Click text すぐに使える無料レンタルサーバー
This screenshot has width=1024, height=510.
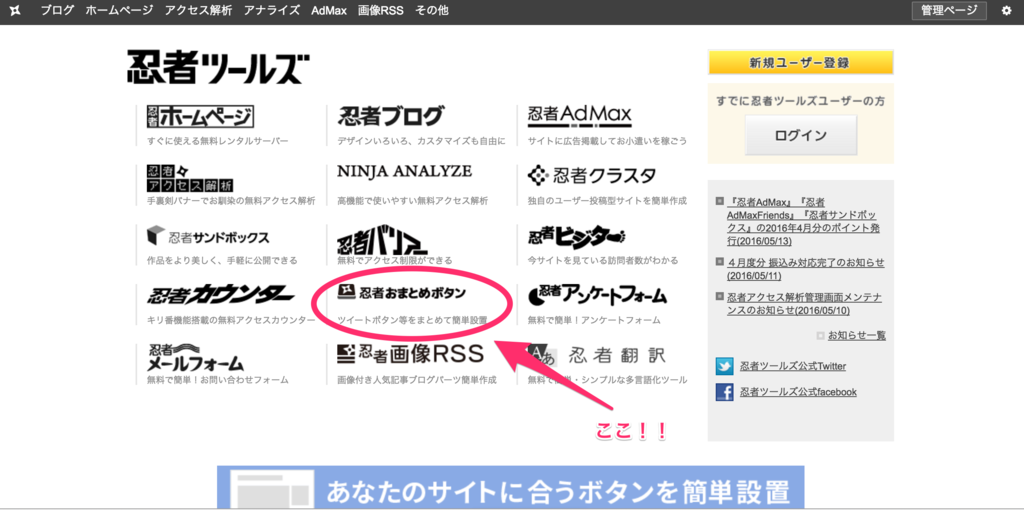(217, 141)
